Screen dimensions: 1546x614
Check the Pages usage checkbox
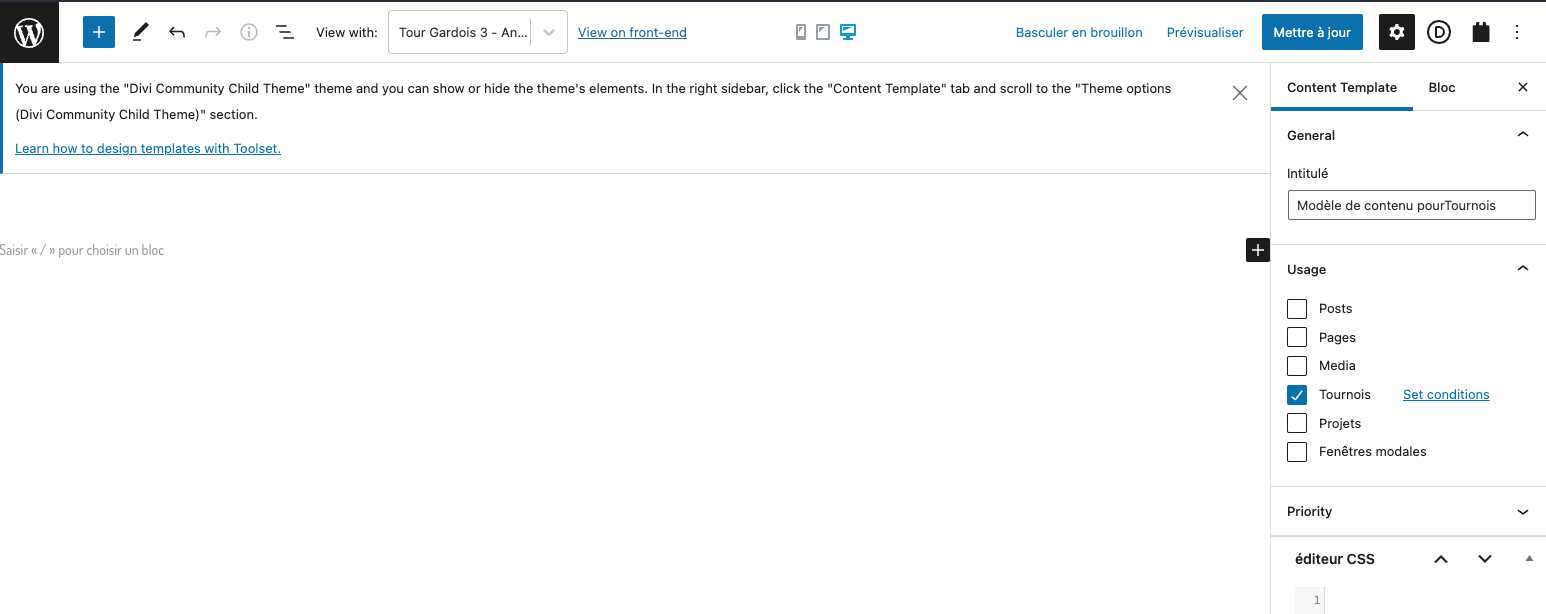[1297, 337]
